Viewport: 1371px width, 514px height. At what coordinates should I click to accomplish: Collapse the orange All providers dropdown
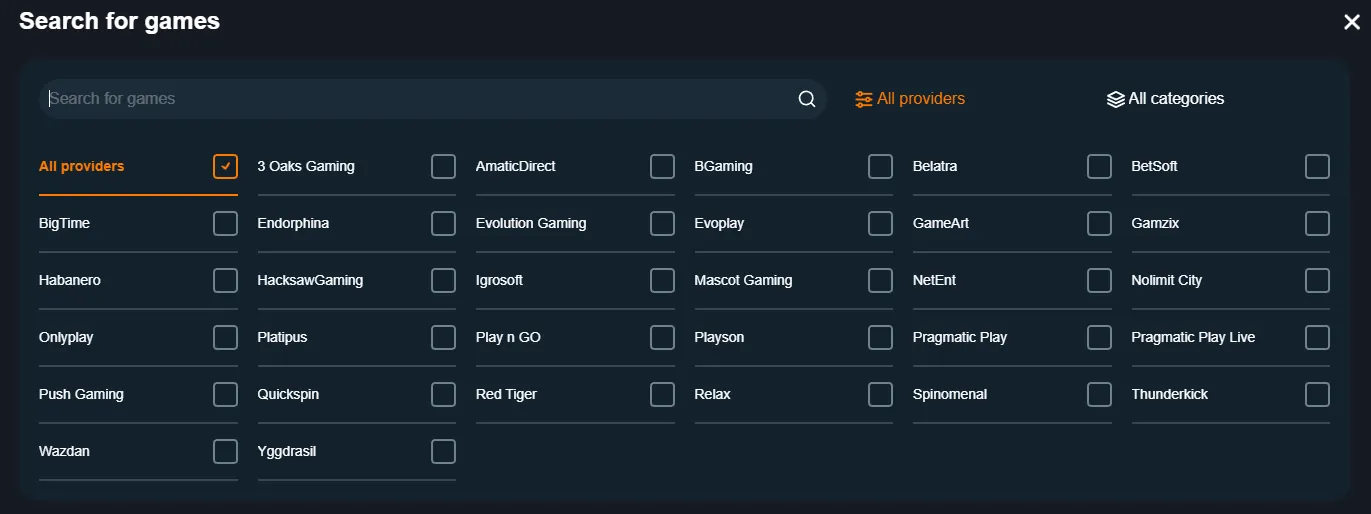coord(910,99)
